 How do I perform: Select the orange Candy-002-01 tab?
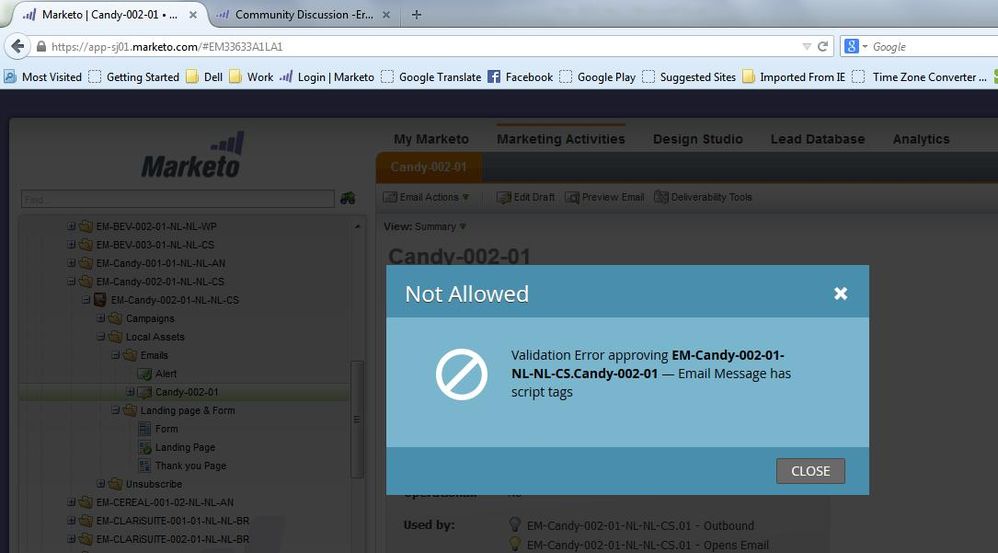(428, 167)
